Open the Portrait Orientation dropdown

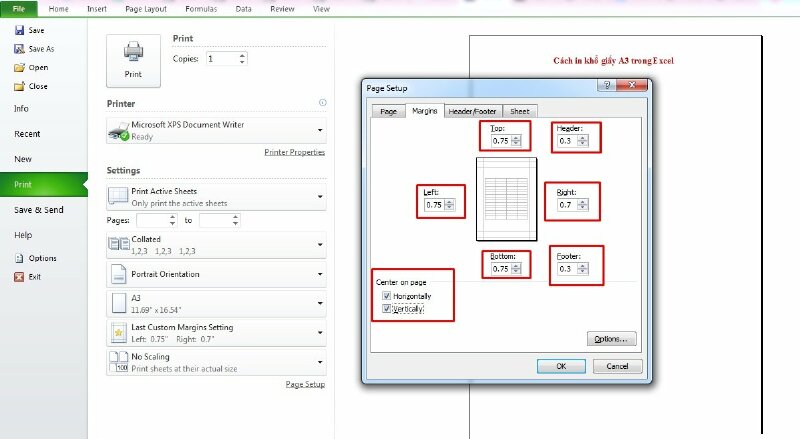[320, 274]
